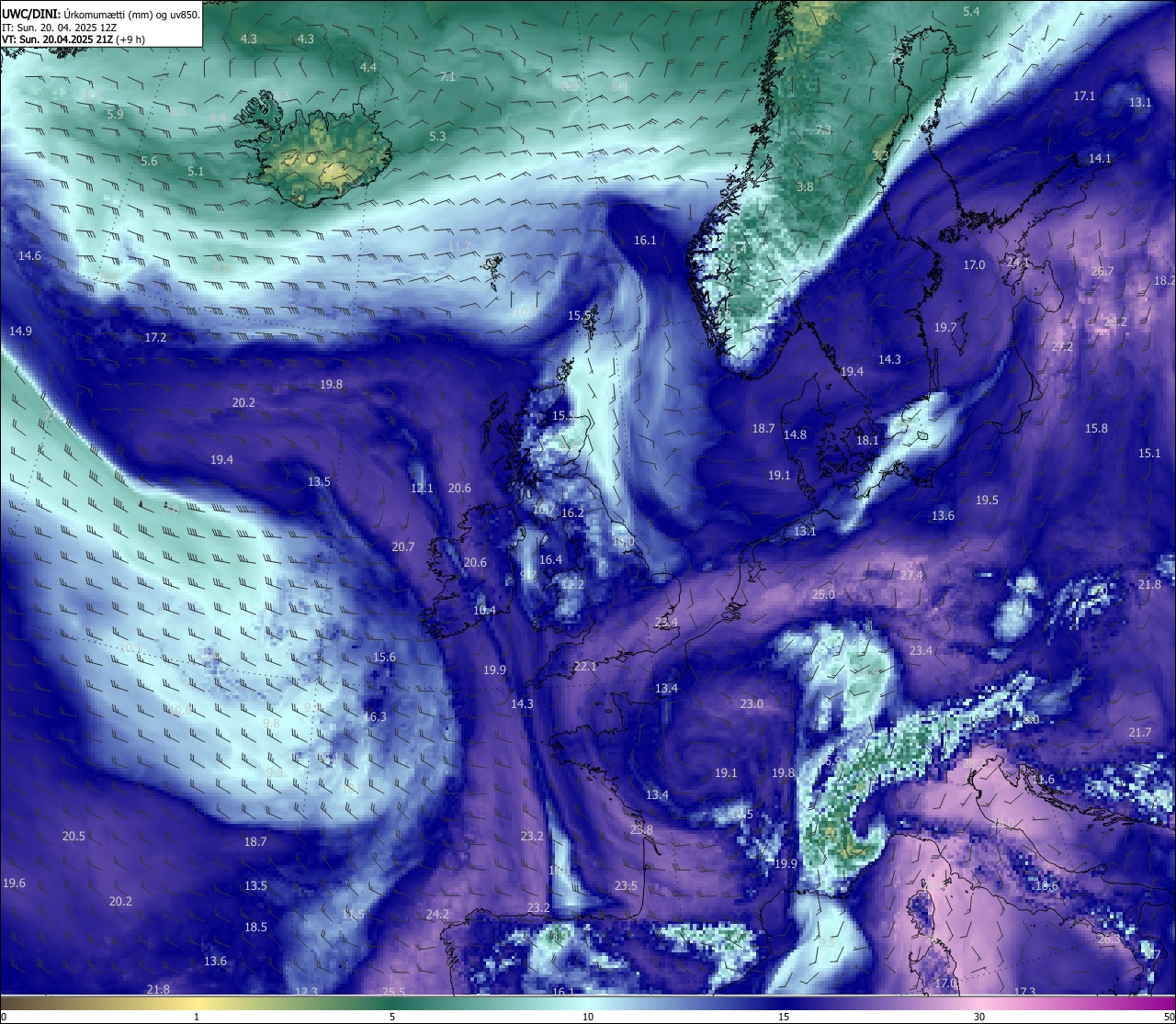Click the map value '5.1'
The height and width of the screenshot is (1024, 1176).
[x=196, y=172]
